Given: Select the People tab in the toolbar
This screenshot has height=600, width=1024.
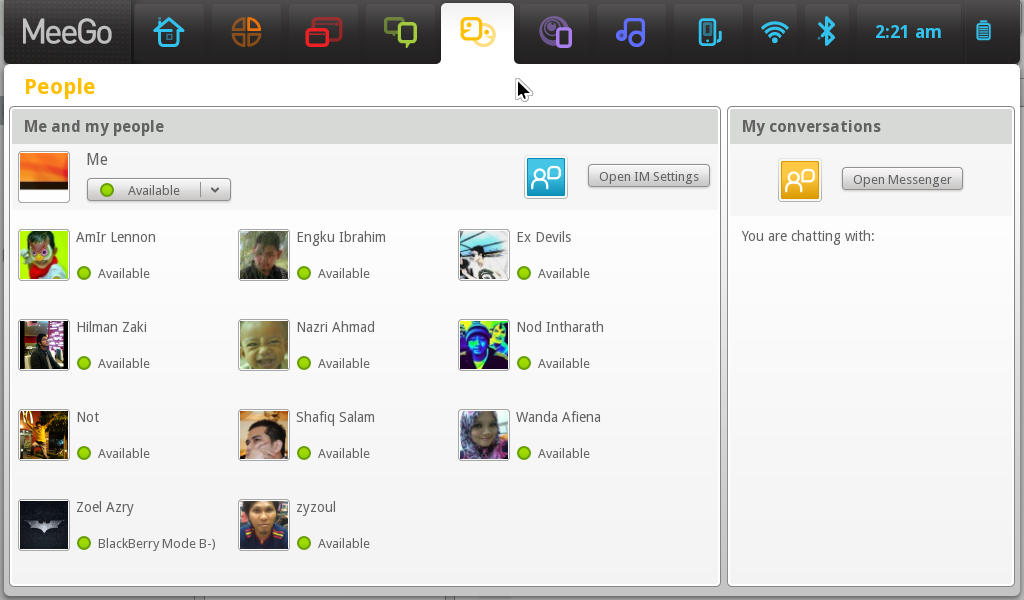Looking at the screenshot, I should coord(477,31).
